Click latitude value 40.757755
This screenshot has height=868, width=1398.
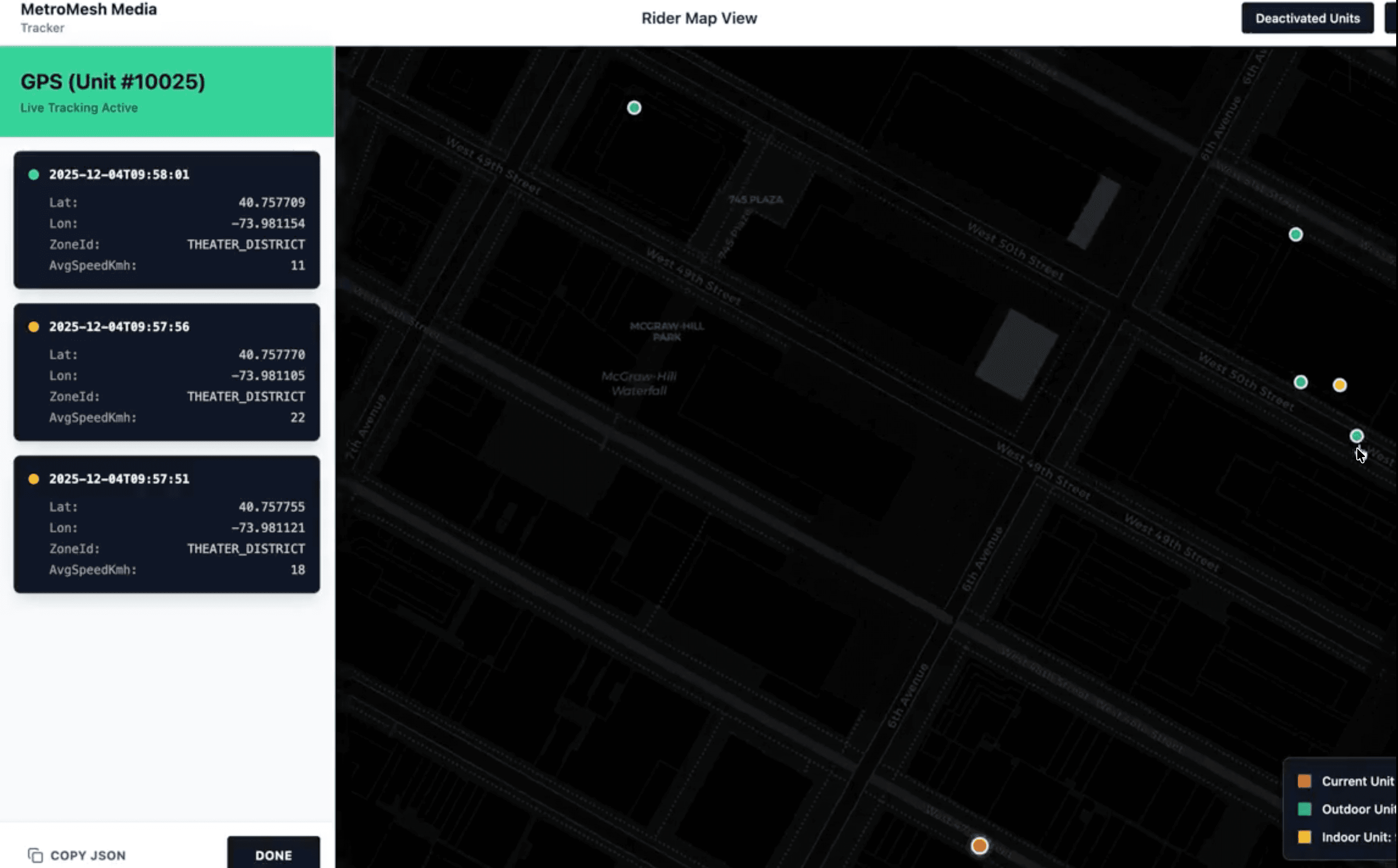pos(272,506)
